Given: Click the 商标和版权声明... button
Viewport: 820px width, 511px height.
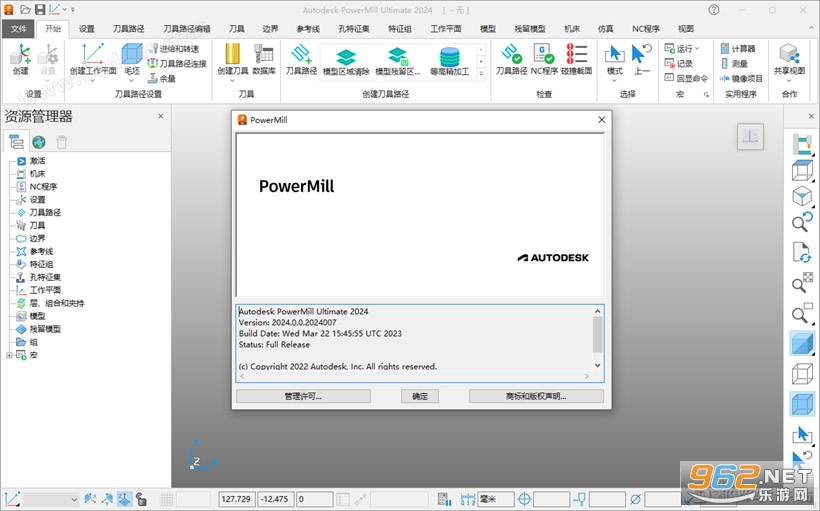Looking at the screenshot, I should click(x=536, y=396).
